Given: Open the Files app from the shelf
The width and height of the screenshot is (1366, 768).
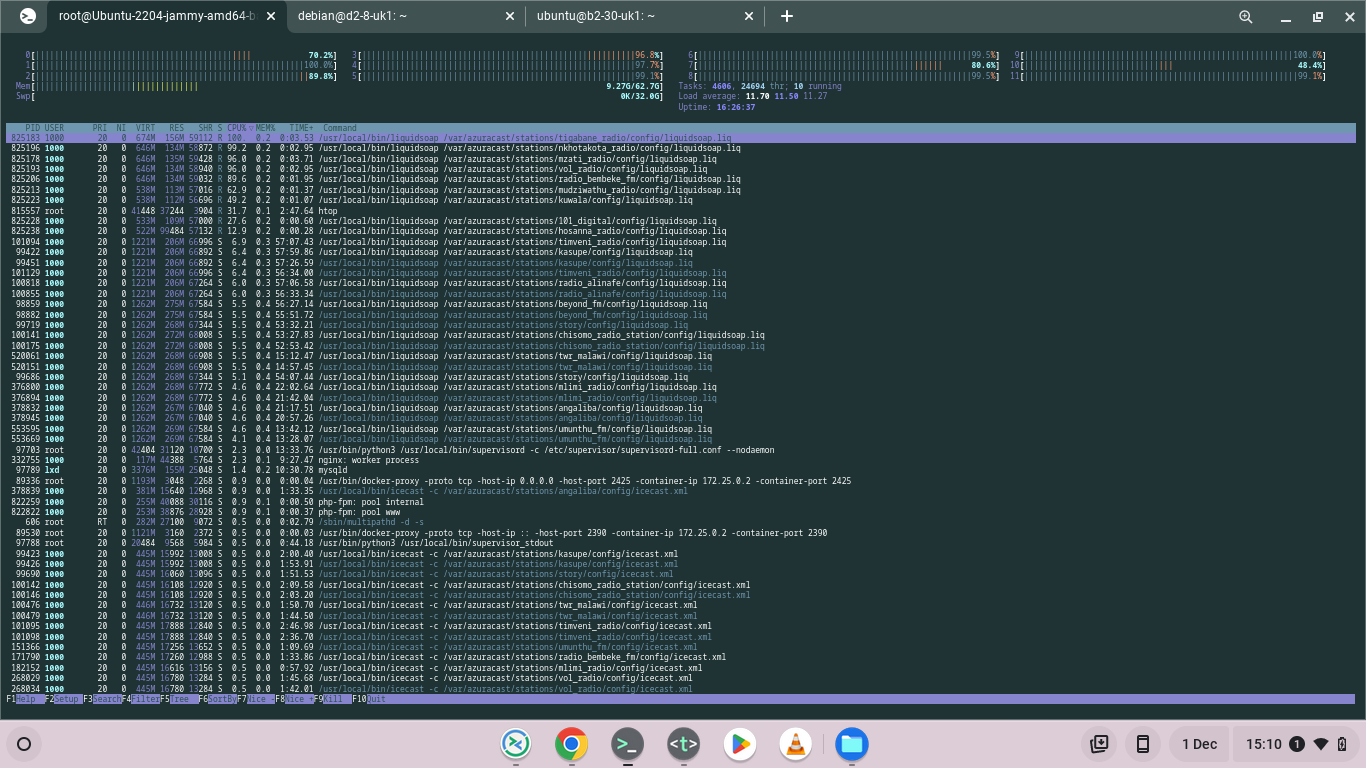Looking at the screenshot, I should click(851, 744).
